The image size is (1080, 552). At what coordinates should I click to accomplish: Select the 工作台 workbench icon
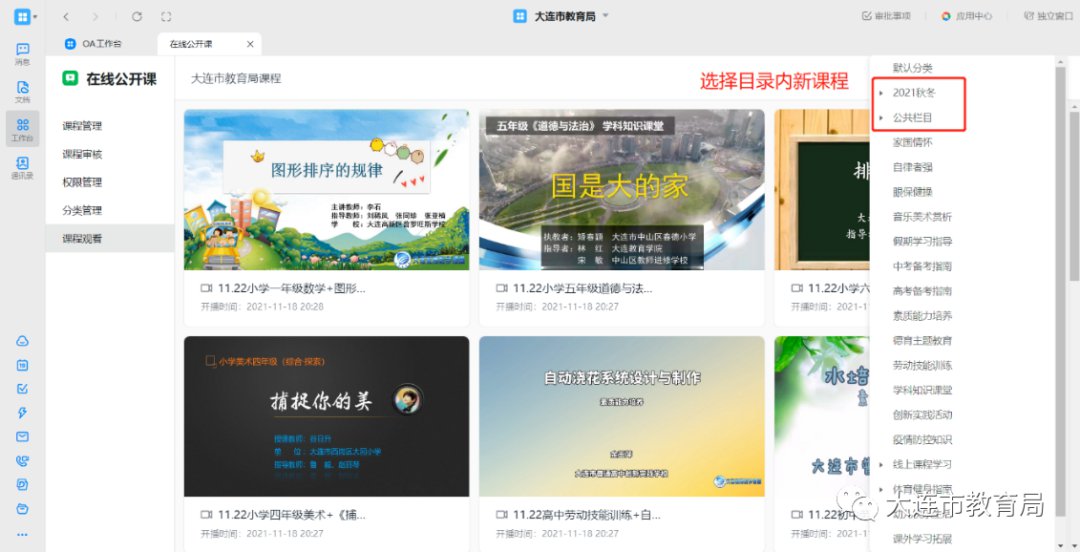23,129
